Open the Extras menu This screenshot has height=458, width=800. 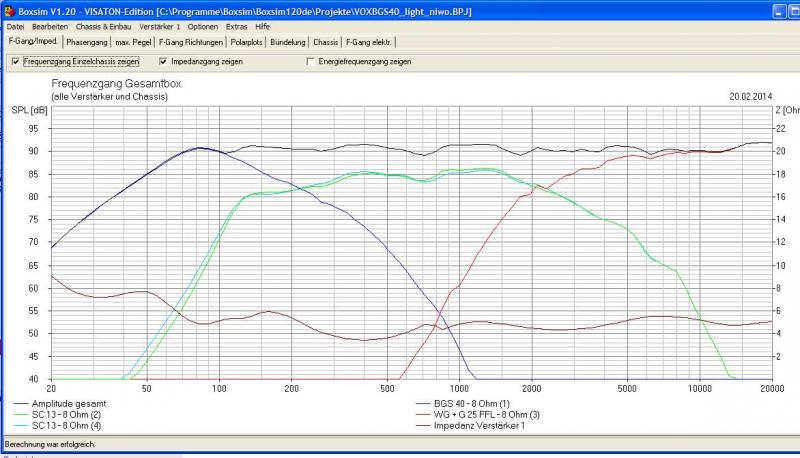coord(238,26)
